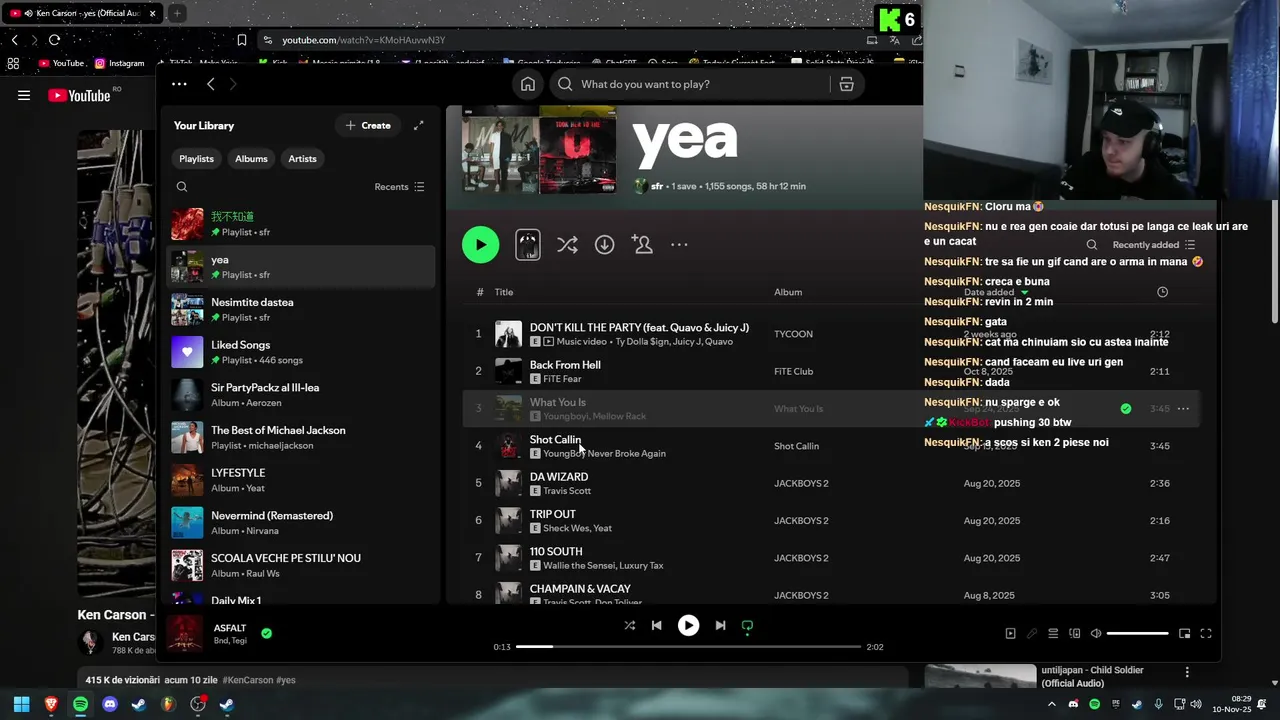Open Instagram bookmark in bookmarks bar
This screenshot has height=720, width=1280.
120,63
